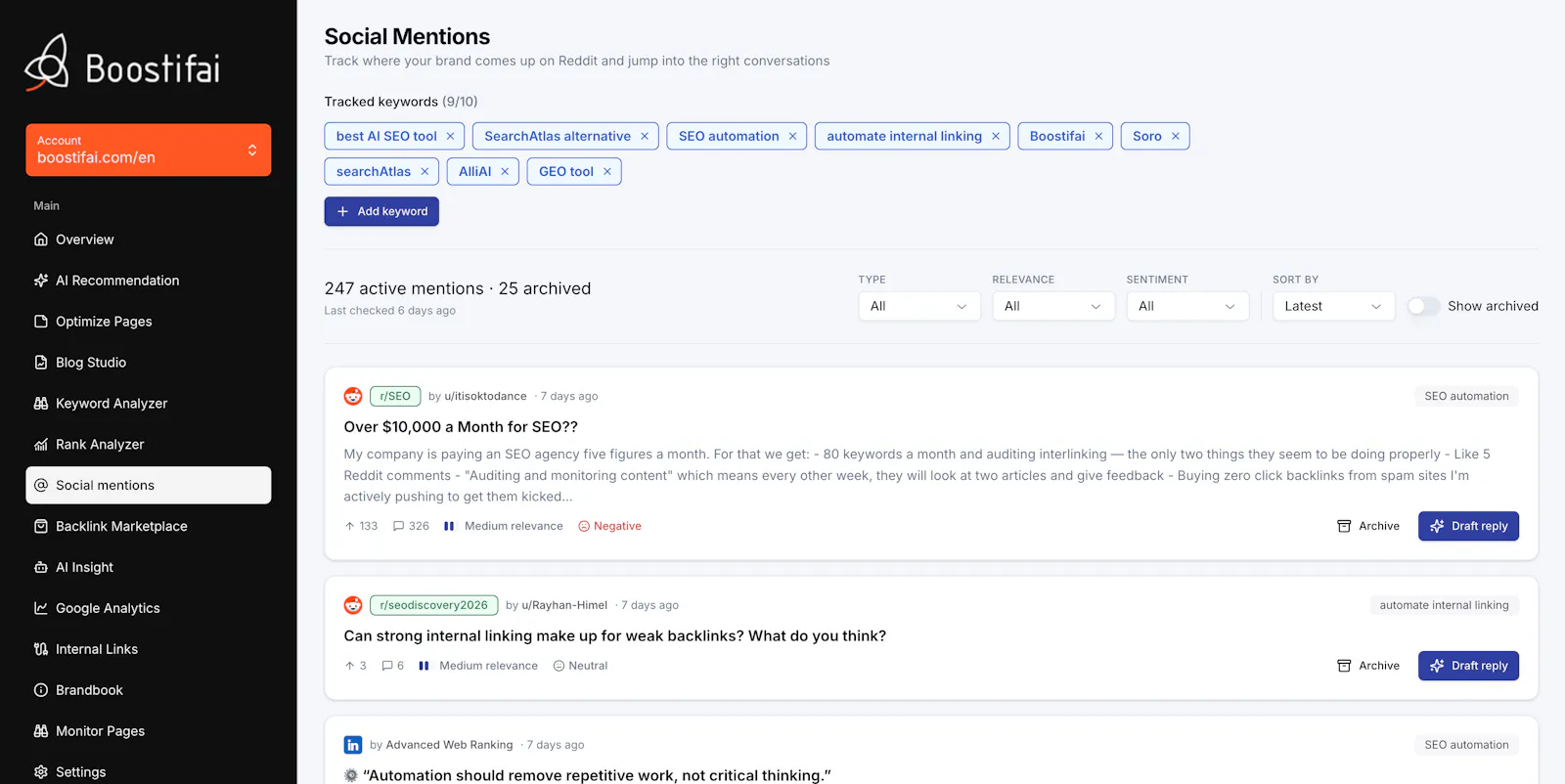
Task: Click Reddit icon on r/seodiscovery2026 post
Action: [x=353, y=605]
